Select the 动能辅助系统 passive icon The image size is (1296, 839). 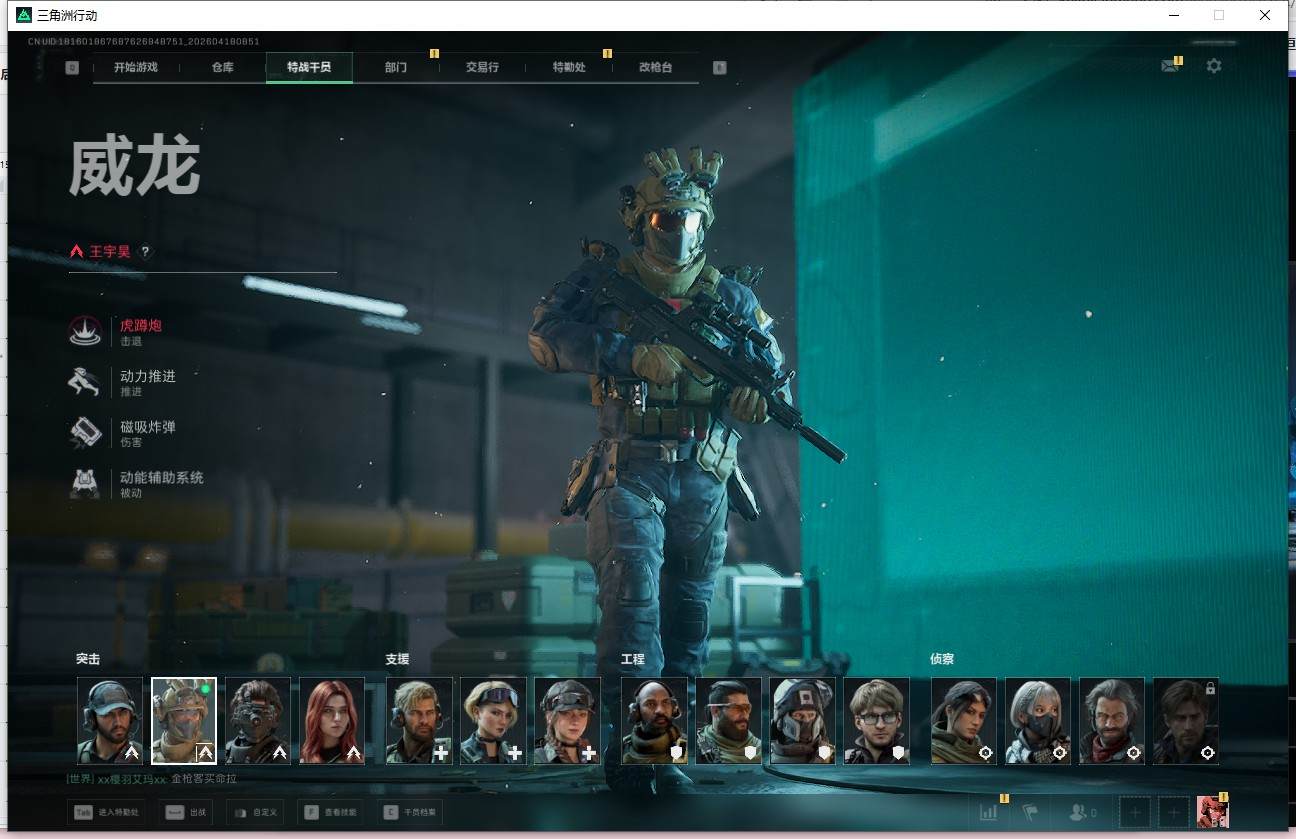point(85,484)
